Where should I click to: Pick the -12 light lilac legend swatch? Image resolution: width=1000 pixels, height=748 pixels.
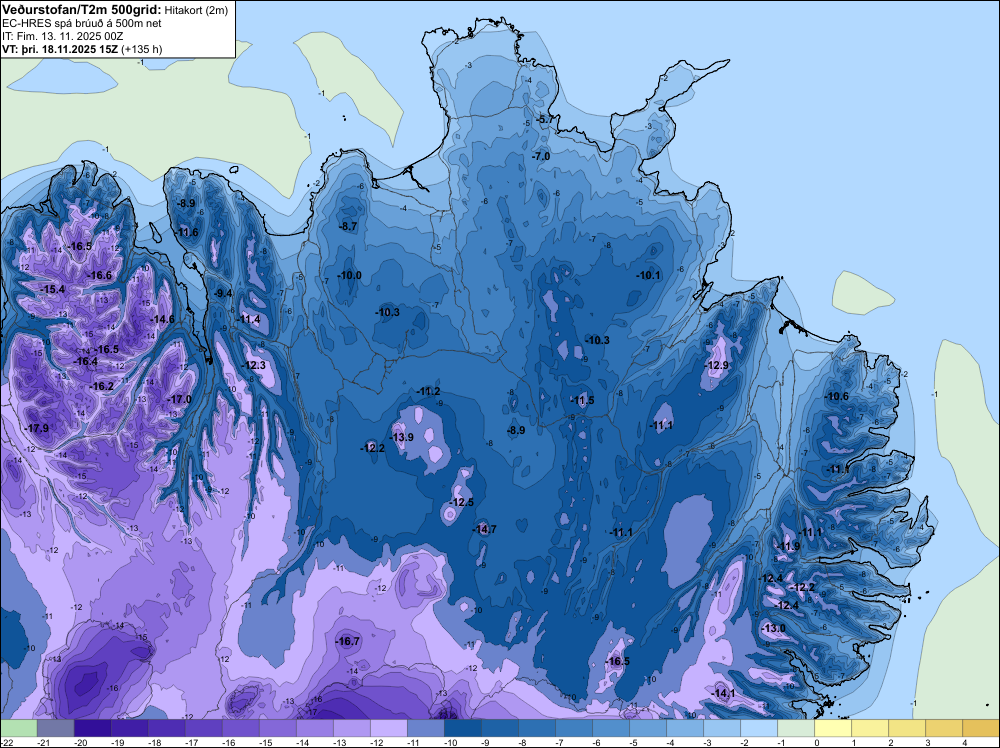388,728
